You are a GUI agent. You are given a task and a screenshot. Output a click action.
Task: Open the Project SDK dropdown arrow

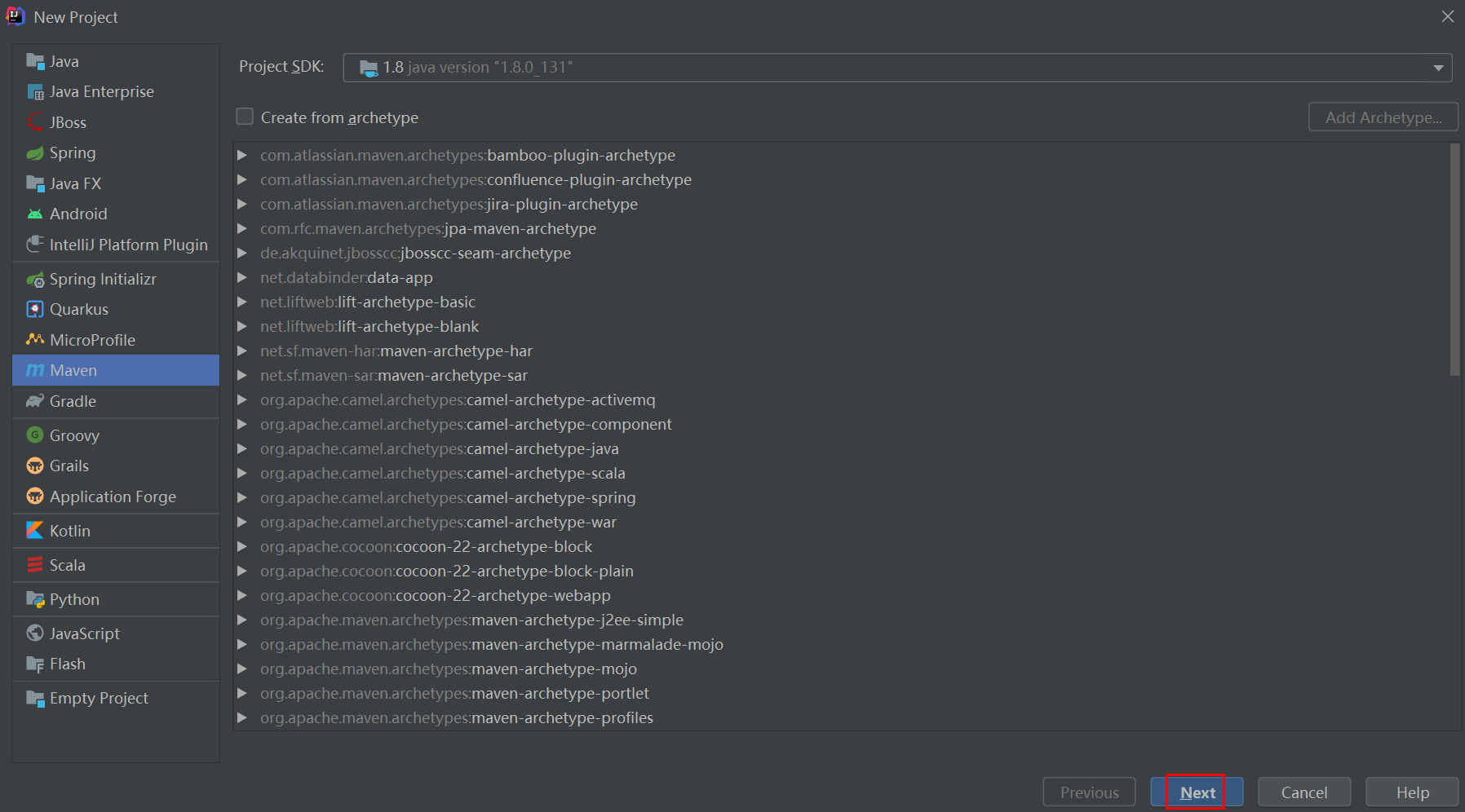[x=1438, y=68]
